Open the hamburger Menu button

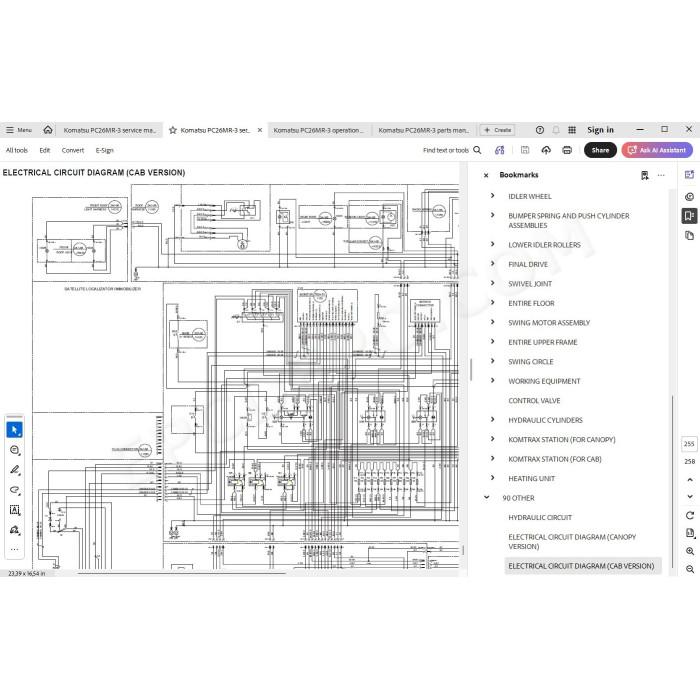point(19,130)
